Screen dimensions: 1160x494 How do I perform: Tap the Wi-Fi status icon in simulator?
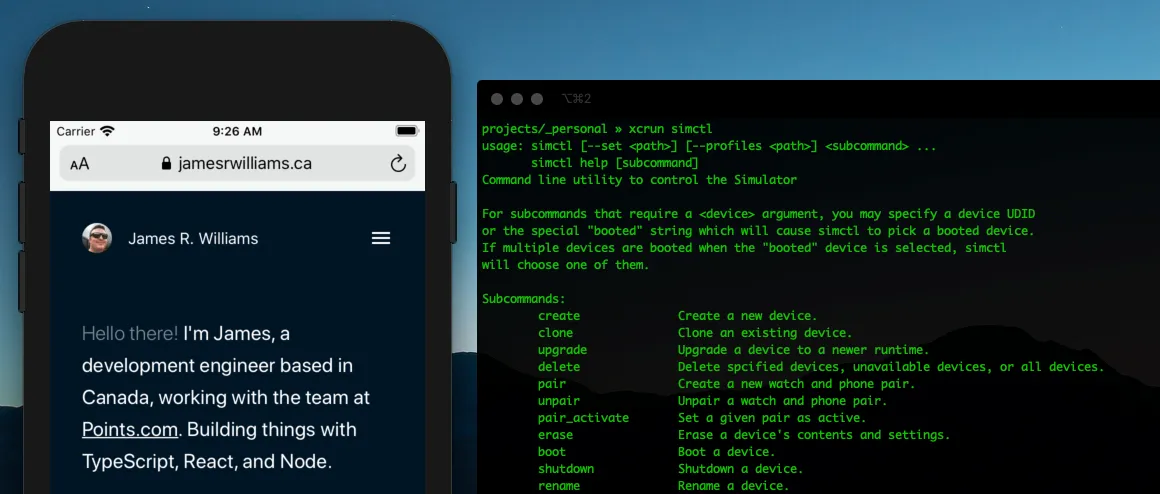pos(108,131)
